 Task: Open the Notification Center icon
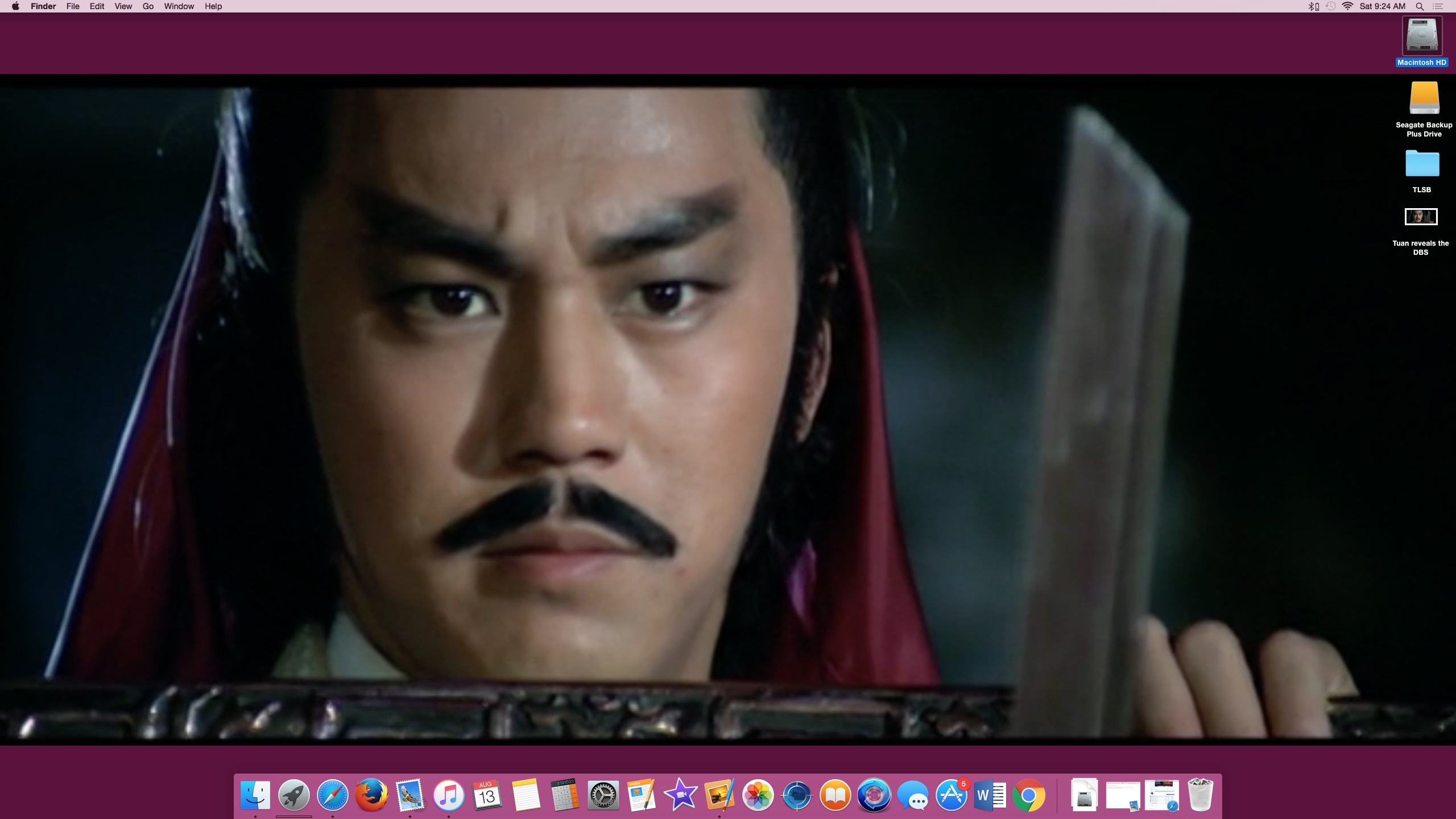click(1438, 6)
